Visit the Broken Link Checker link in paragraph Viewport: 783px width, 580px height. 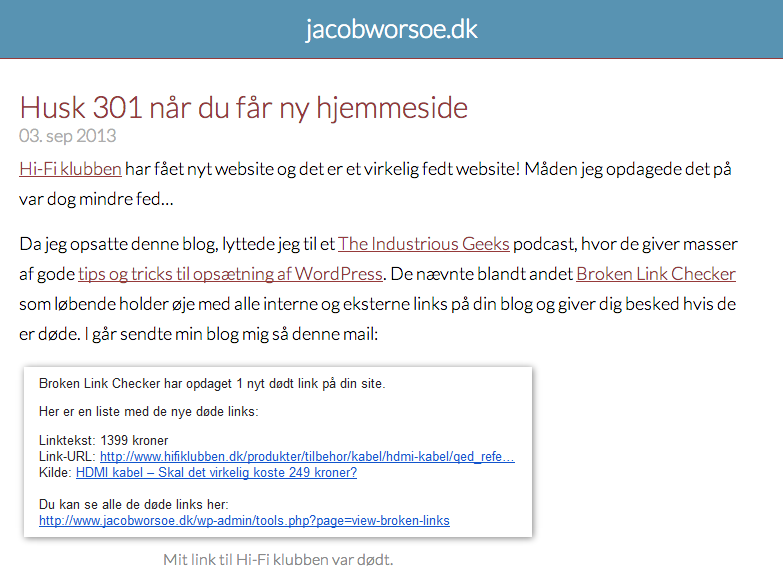tap(655, 274)
